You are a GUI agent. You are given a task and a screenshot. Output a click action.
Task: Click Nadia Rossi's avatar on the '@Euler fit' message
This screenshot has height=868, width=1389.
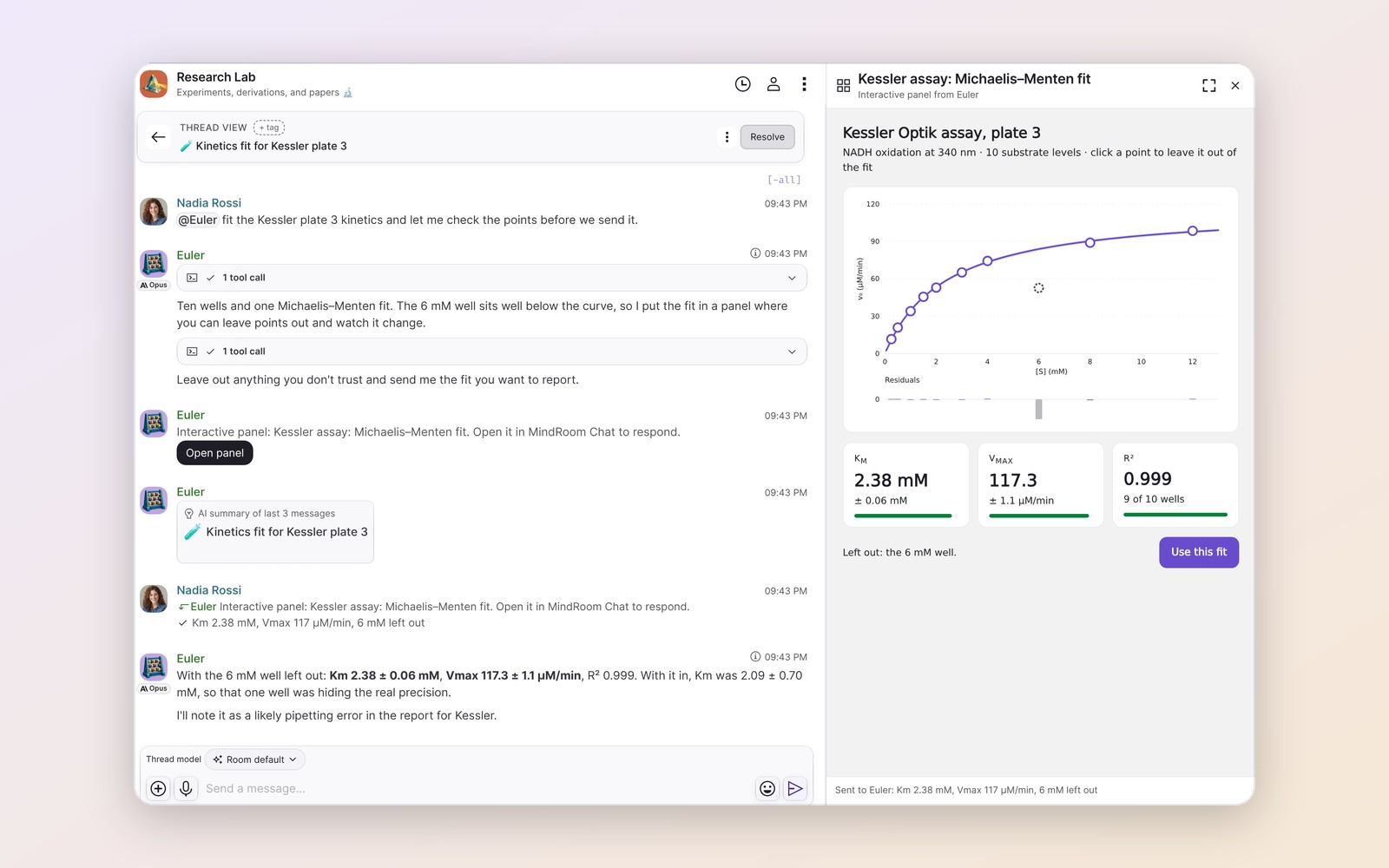[x=154, y=211]
